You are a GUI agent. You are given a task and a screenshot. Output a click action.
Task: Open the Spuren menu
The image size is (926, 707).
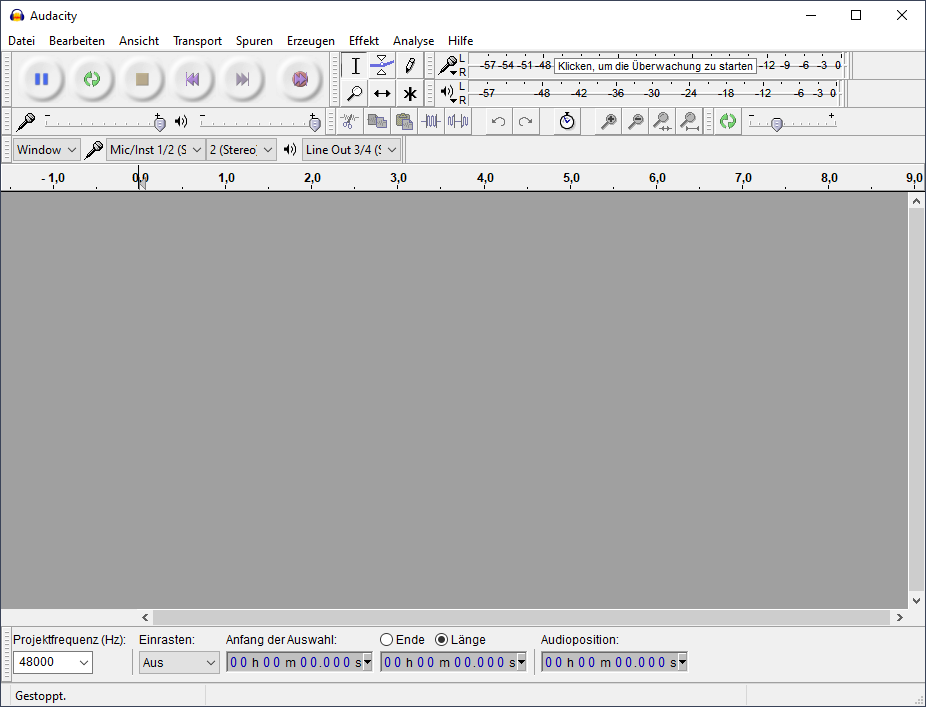point(254,41)
